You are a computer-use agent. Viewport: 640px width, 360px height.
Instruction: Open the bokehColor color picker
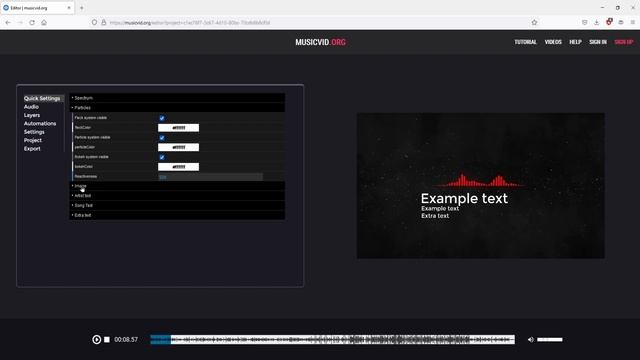tap(178, 167)
